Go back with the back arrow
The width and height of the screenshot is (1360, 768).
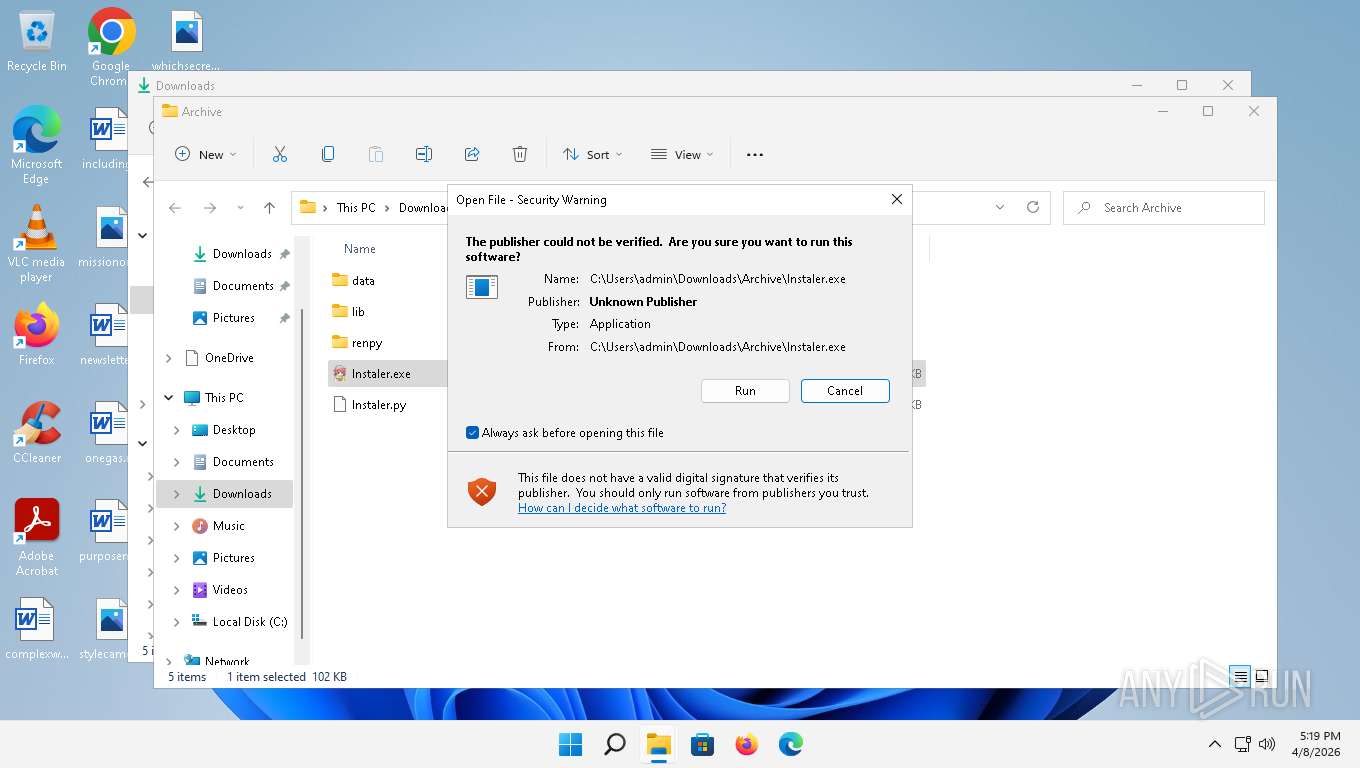[175, 208]
